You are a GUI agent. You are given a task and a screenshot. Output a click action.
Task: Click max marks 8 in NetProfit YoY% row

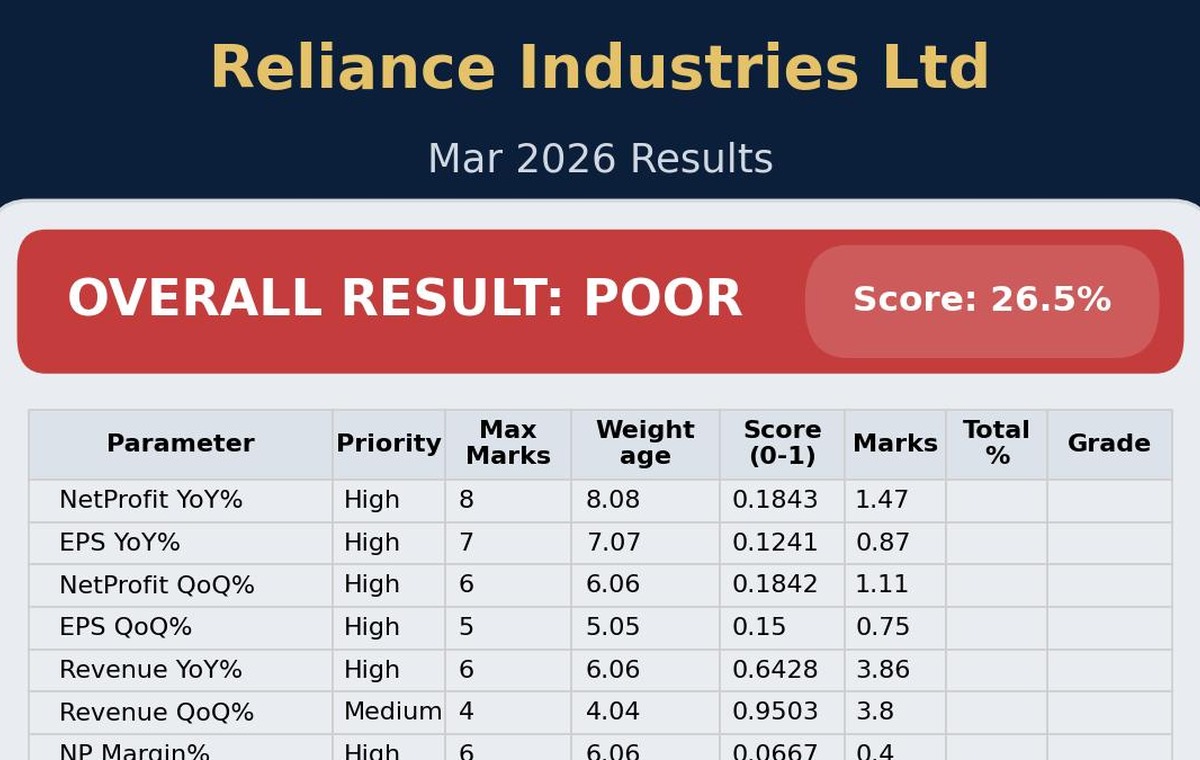tap(466, 500)
